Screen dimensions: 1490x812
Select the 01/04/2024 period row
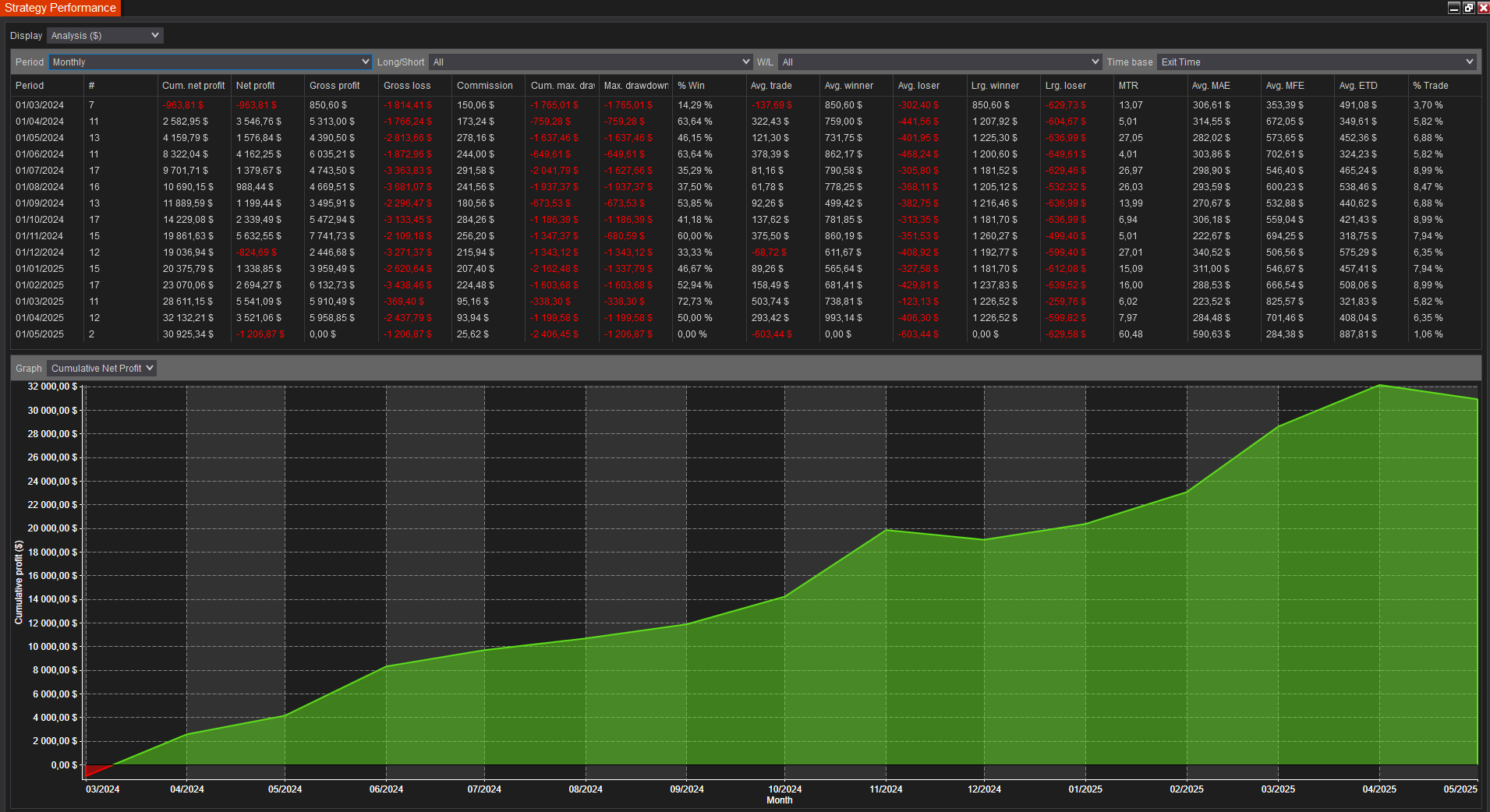click(745, 122)
